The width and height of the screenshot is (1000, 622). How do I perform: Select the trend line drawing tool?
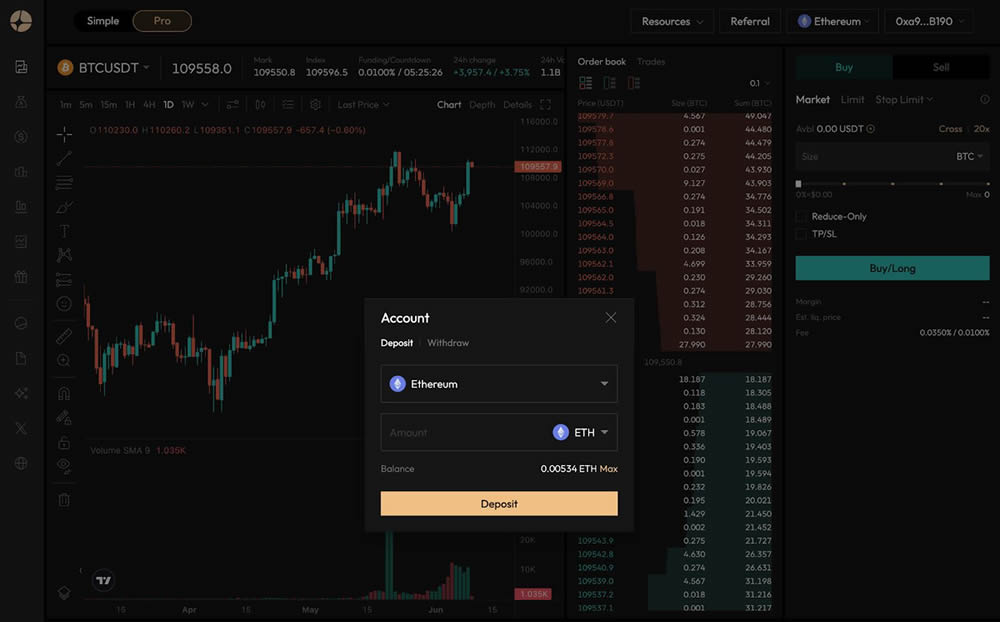[x=64, y=158]
